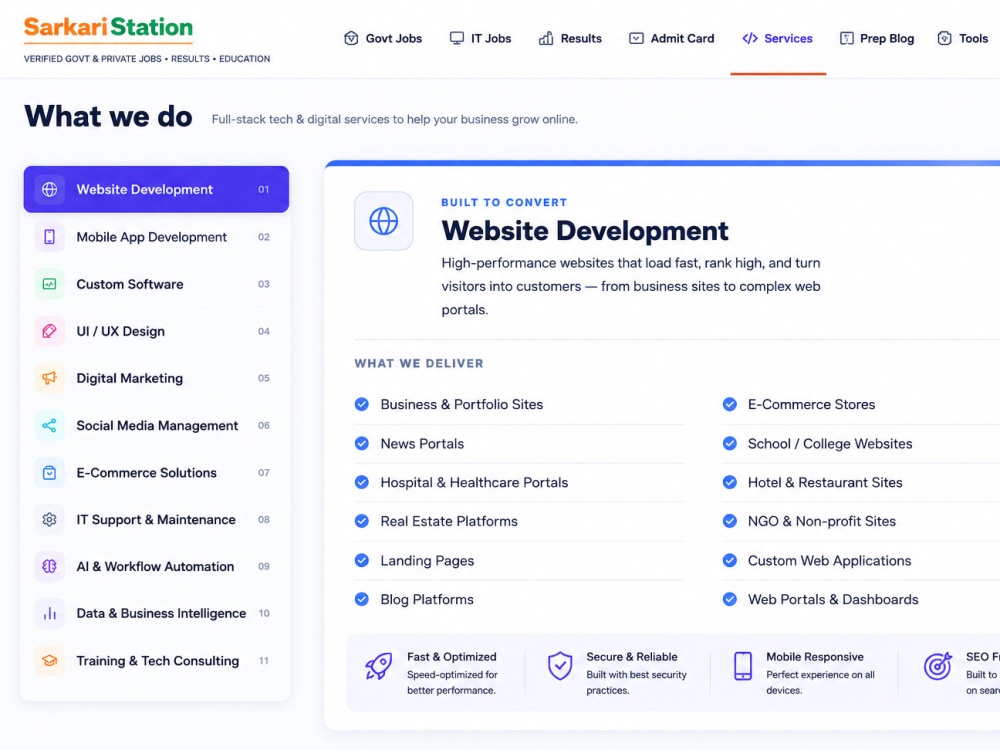Image resolution: width=1000 pixels, height=750 pixels.
Task: Click "Custom Web Applications" deliverable
Action: click(x=829, y=561)
